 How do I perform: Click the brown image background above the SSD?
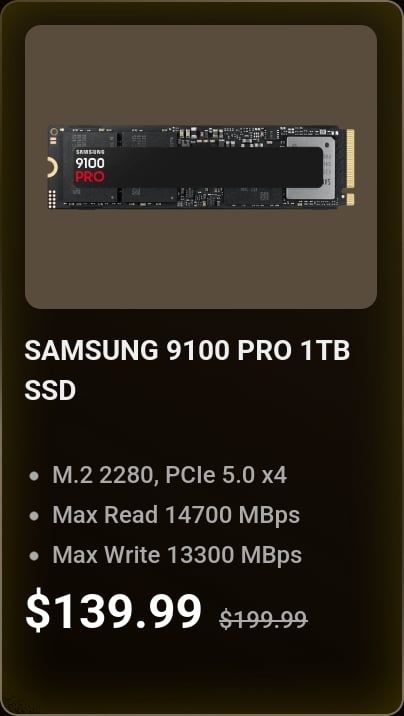click(201, 75)
